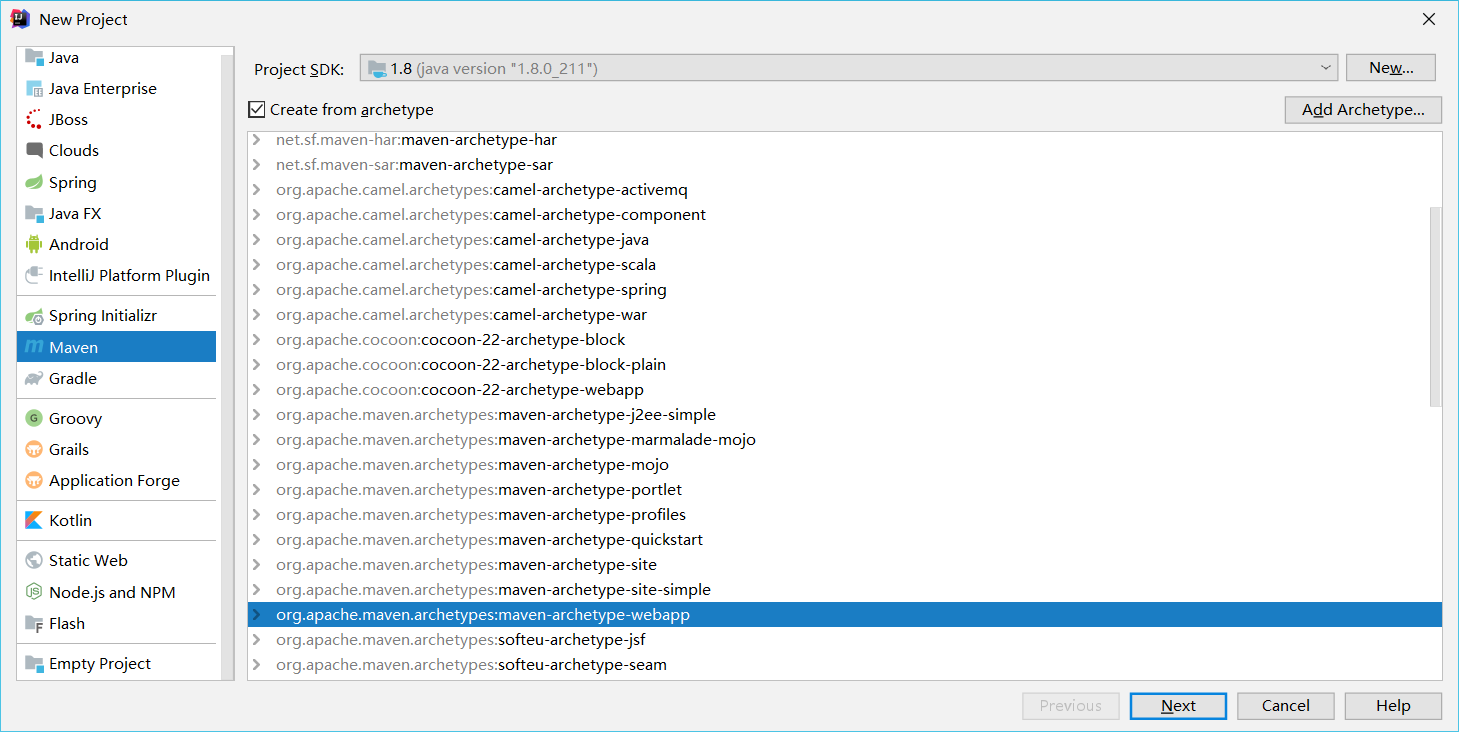Click the Java project type icon
The image size is (1459, 732).
35,58
